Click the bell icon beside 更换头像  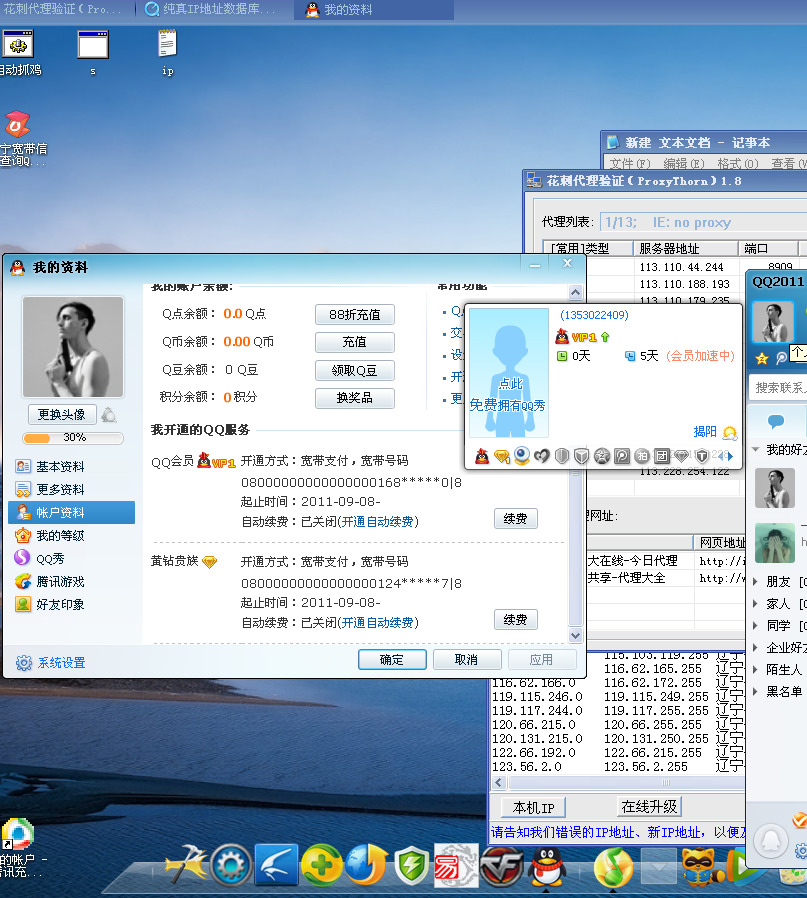tap(109, 415)
